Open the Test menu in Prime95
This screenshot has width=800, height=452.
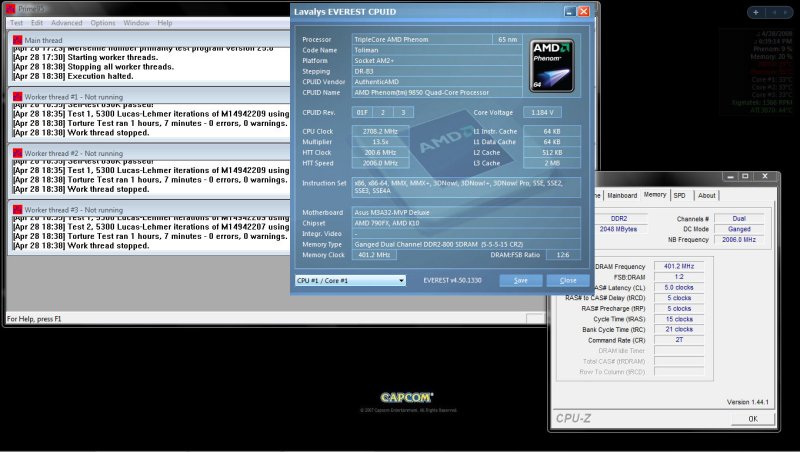[x=16, y=23]
